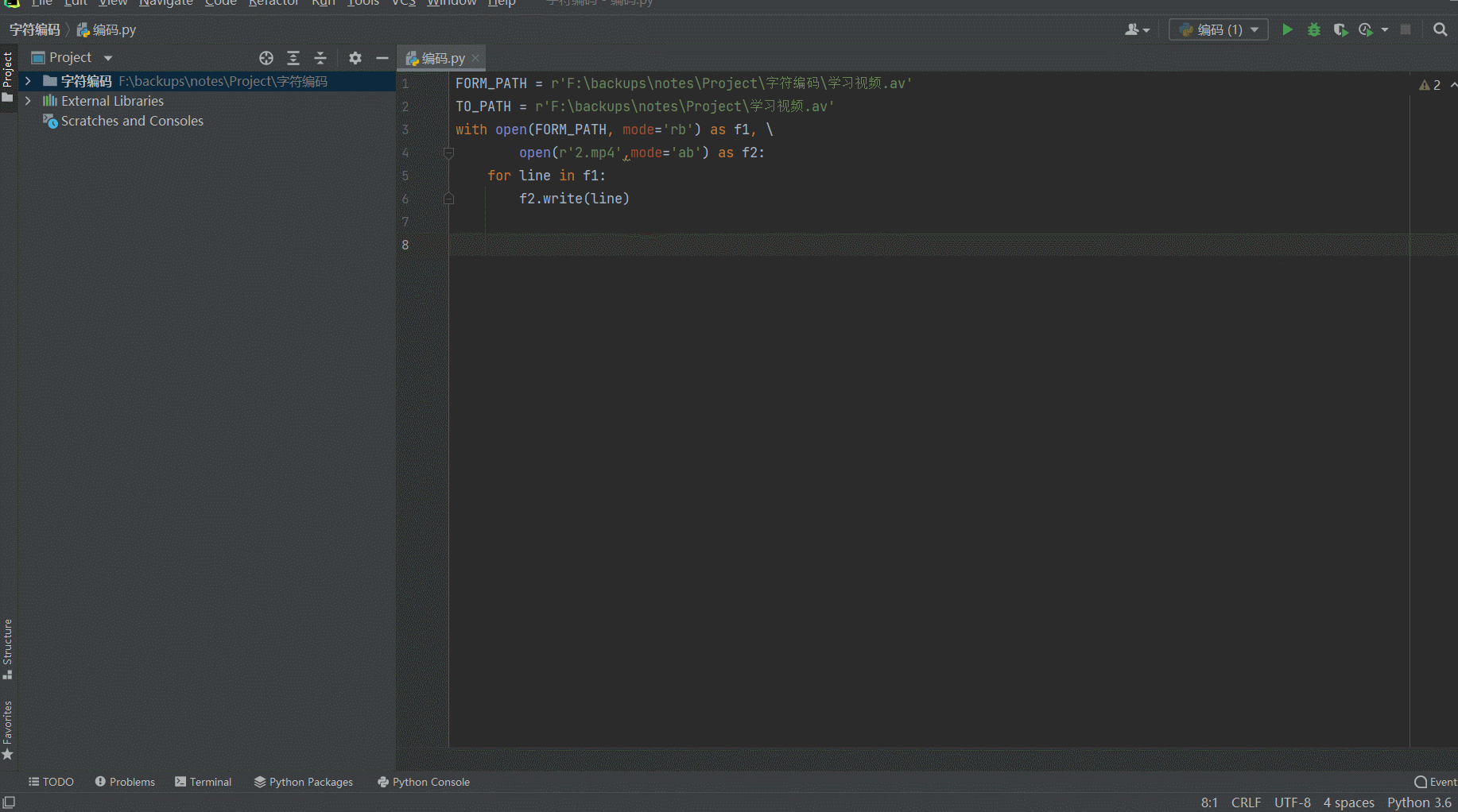This screenshot has height=812, width=1458.
Task: Click TO_PATH variable on line 2
Action: (483, 106)
